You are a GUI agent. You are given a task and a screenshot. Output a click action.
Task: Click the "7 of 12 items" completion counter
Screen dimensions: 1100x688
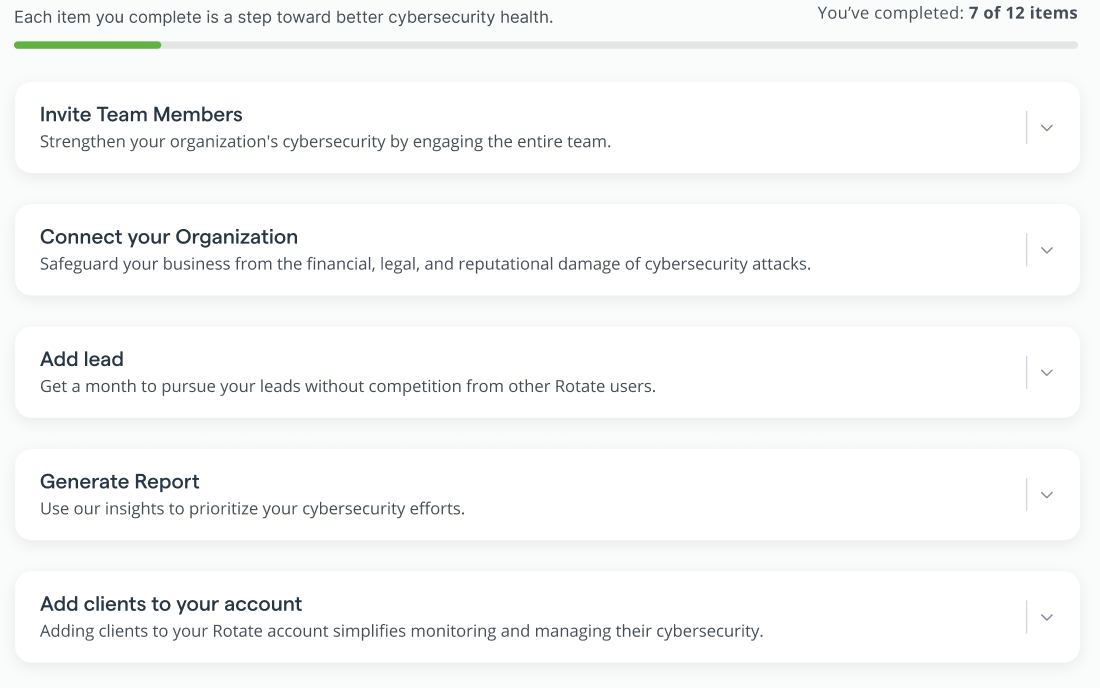1023,13
